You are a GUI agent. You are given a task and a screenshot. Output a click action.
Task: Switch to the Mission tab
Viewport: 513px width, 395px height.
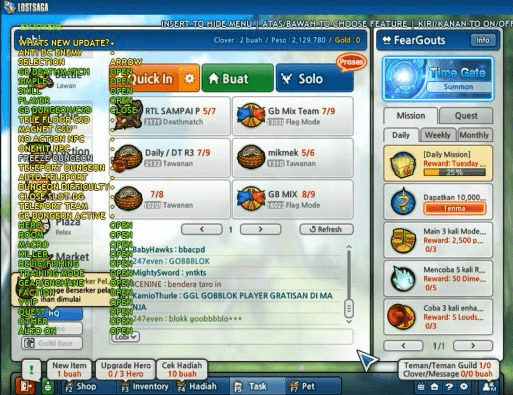[411, 116]
